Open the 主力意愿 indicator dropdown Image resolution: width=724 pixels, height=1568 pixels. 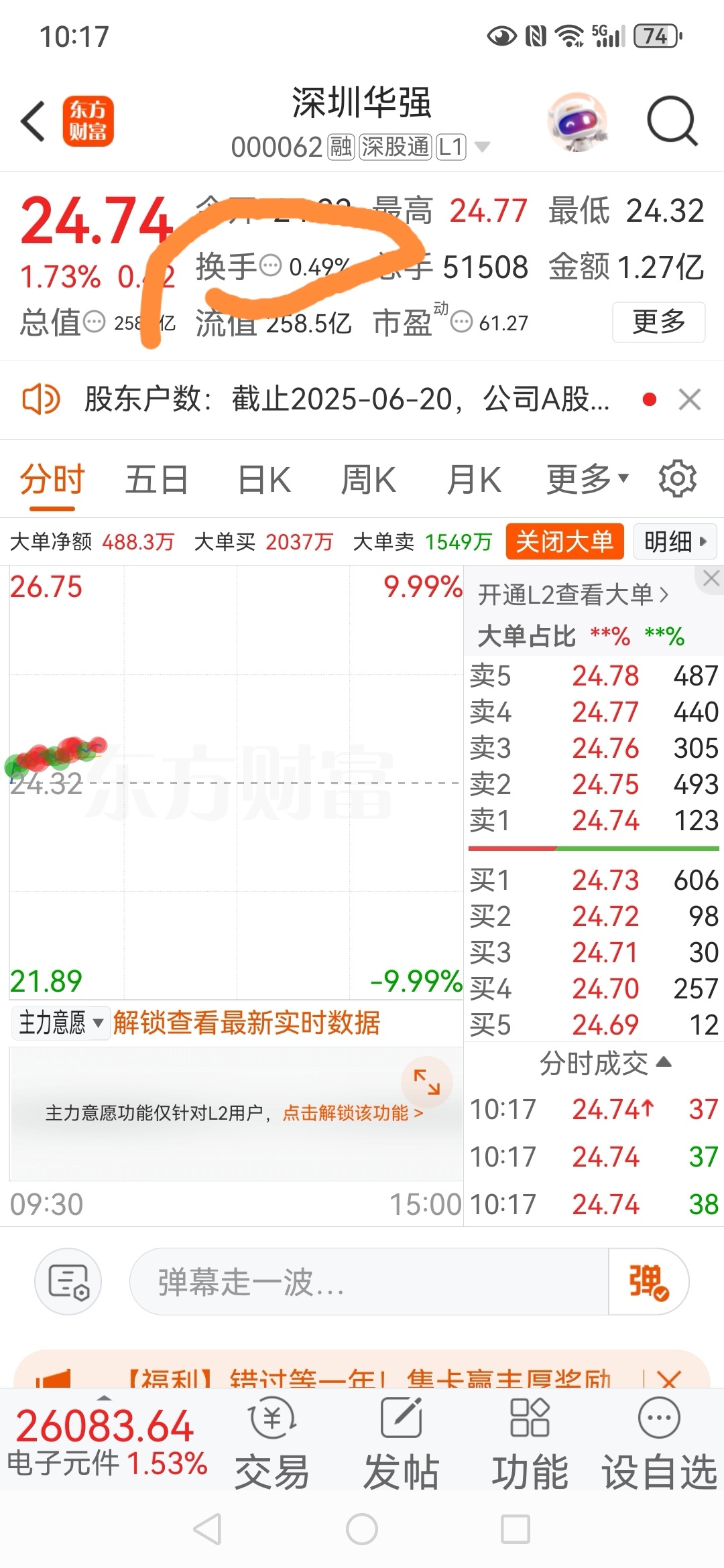[60, 1023]
